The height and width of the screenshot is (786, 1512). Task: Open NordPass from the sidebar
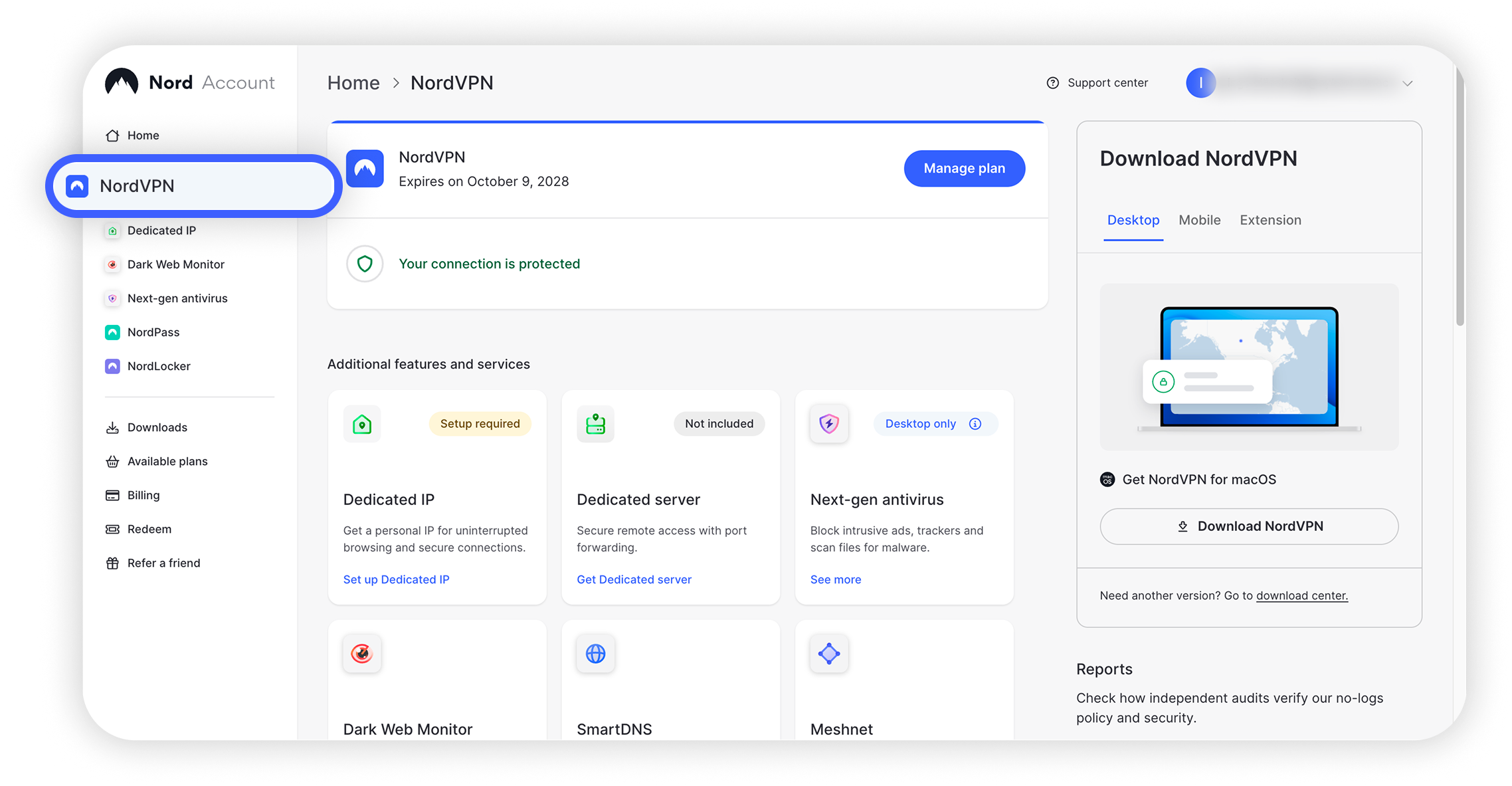[x=142, y=332]
